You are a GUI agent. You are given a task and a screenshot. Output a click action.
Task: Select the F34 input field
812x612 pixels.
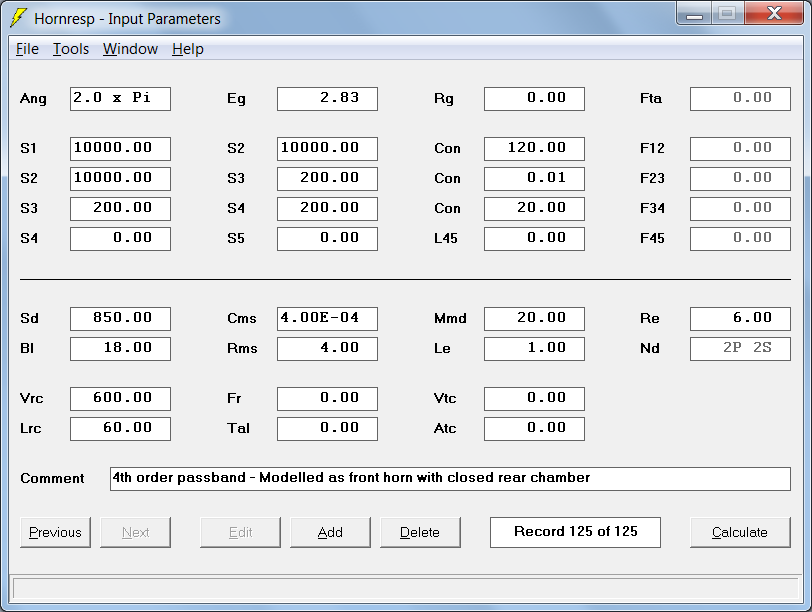(741, 209)
